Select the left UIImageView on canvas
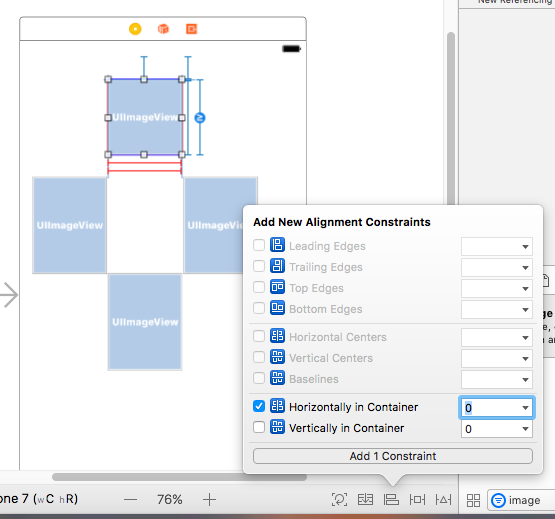555x519 pixels. coord(69,225)
